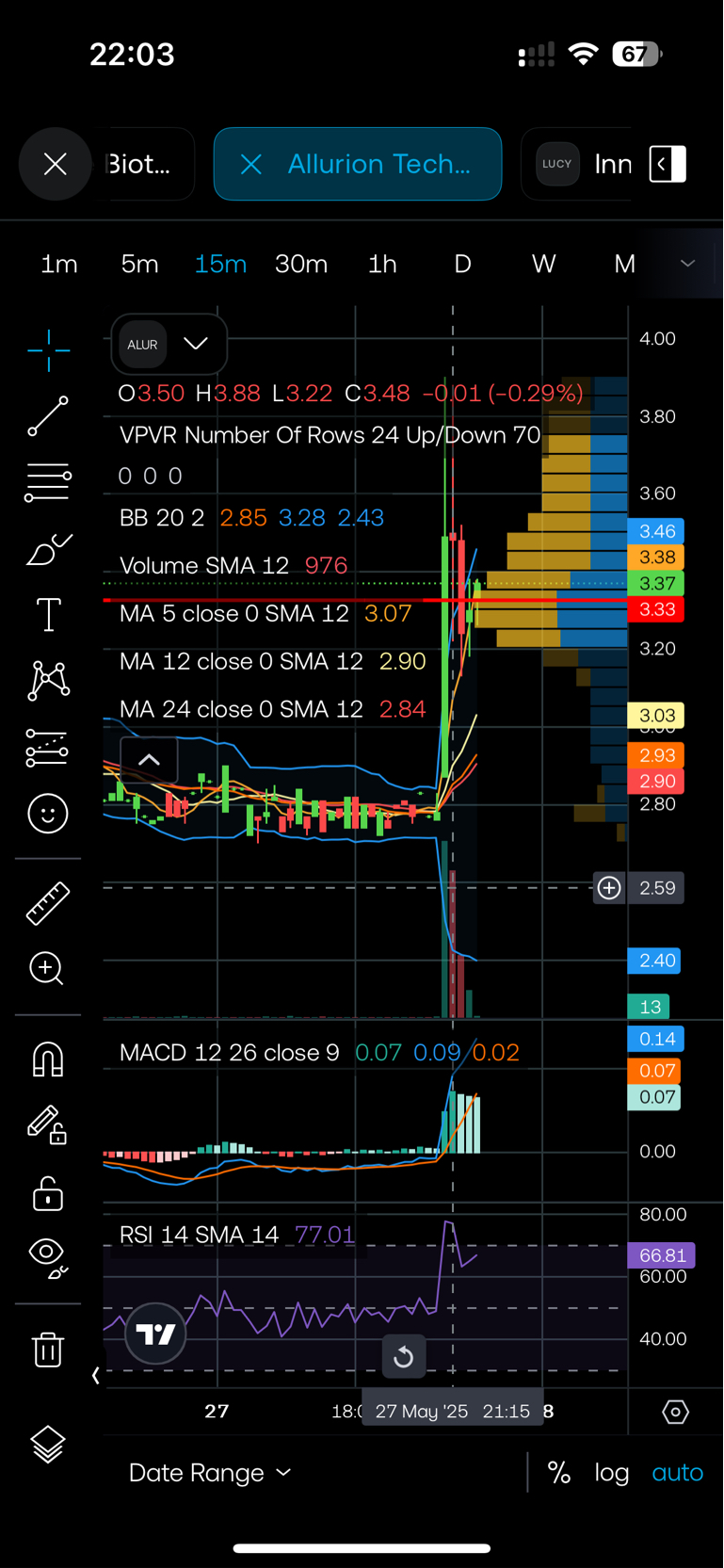Click the side panel toggle icon

(x=668, y=164)
